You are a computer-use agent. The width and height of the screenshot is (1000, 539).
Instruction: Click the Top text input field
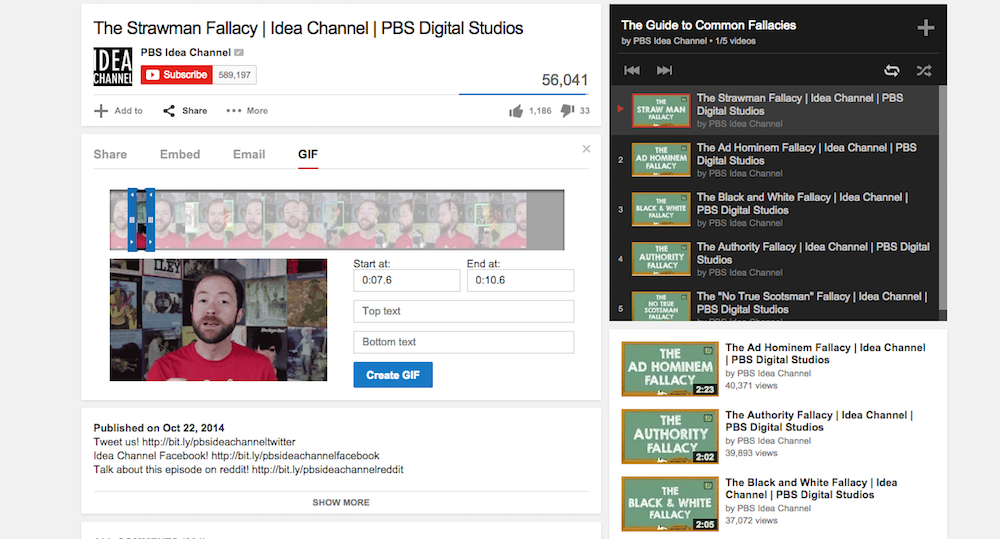click(x=463, y=311)
